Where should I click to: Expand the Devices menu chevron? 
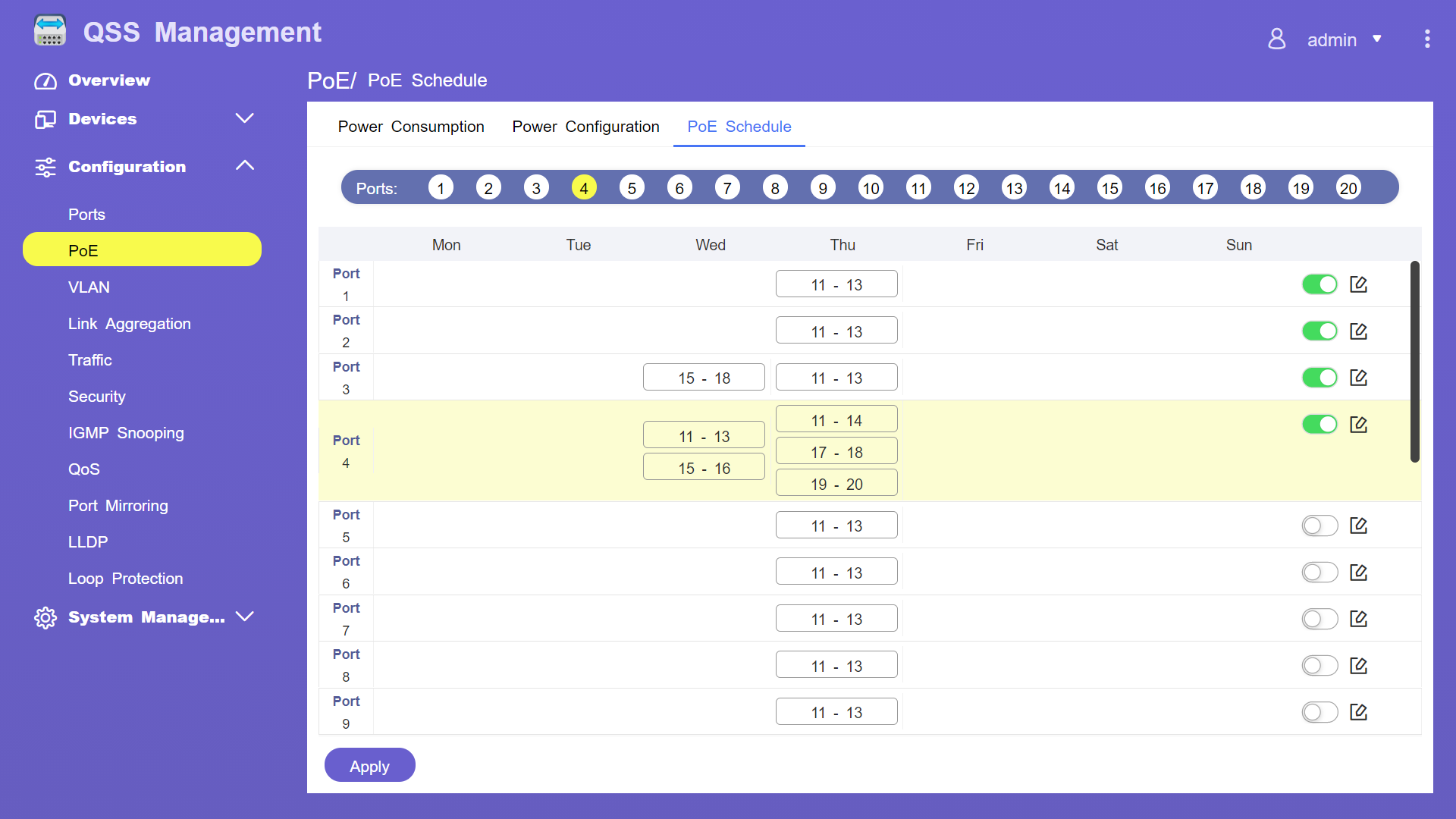(244, 118)
